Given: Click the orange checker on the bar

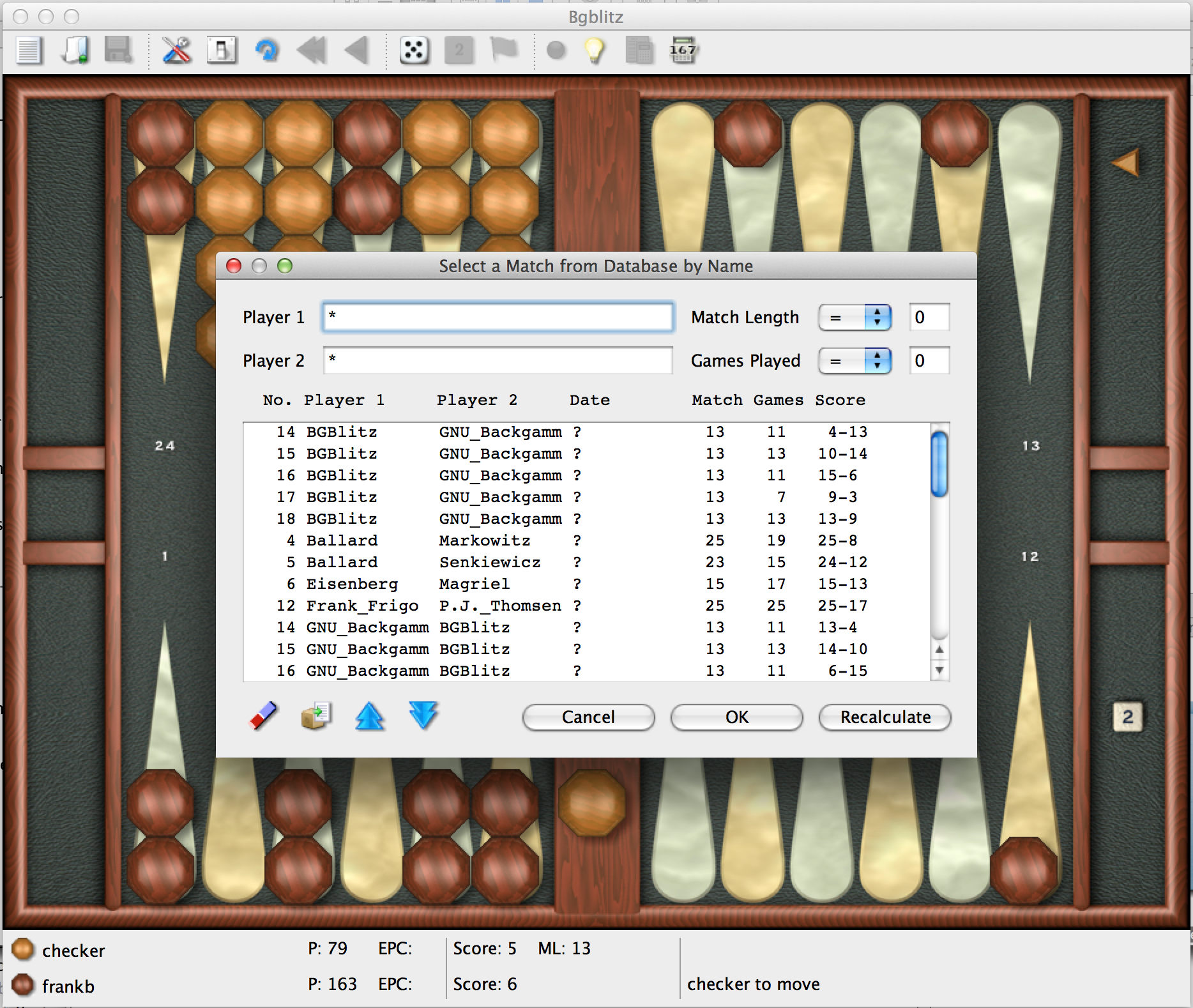Looking at the screenshot, I should 592,803.
